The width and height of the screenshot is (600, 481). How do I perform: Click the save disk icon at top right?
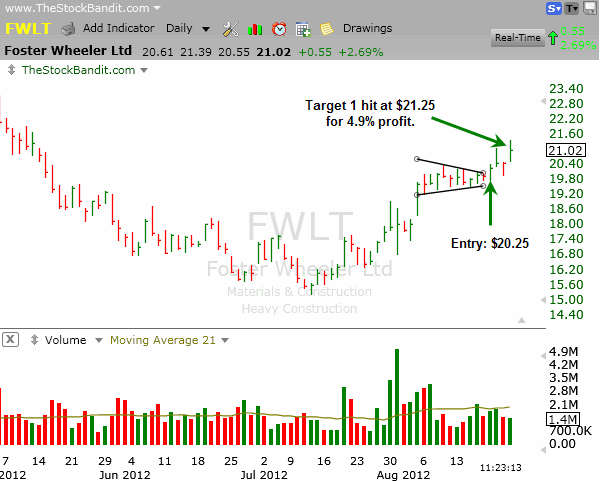point(590,8)
